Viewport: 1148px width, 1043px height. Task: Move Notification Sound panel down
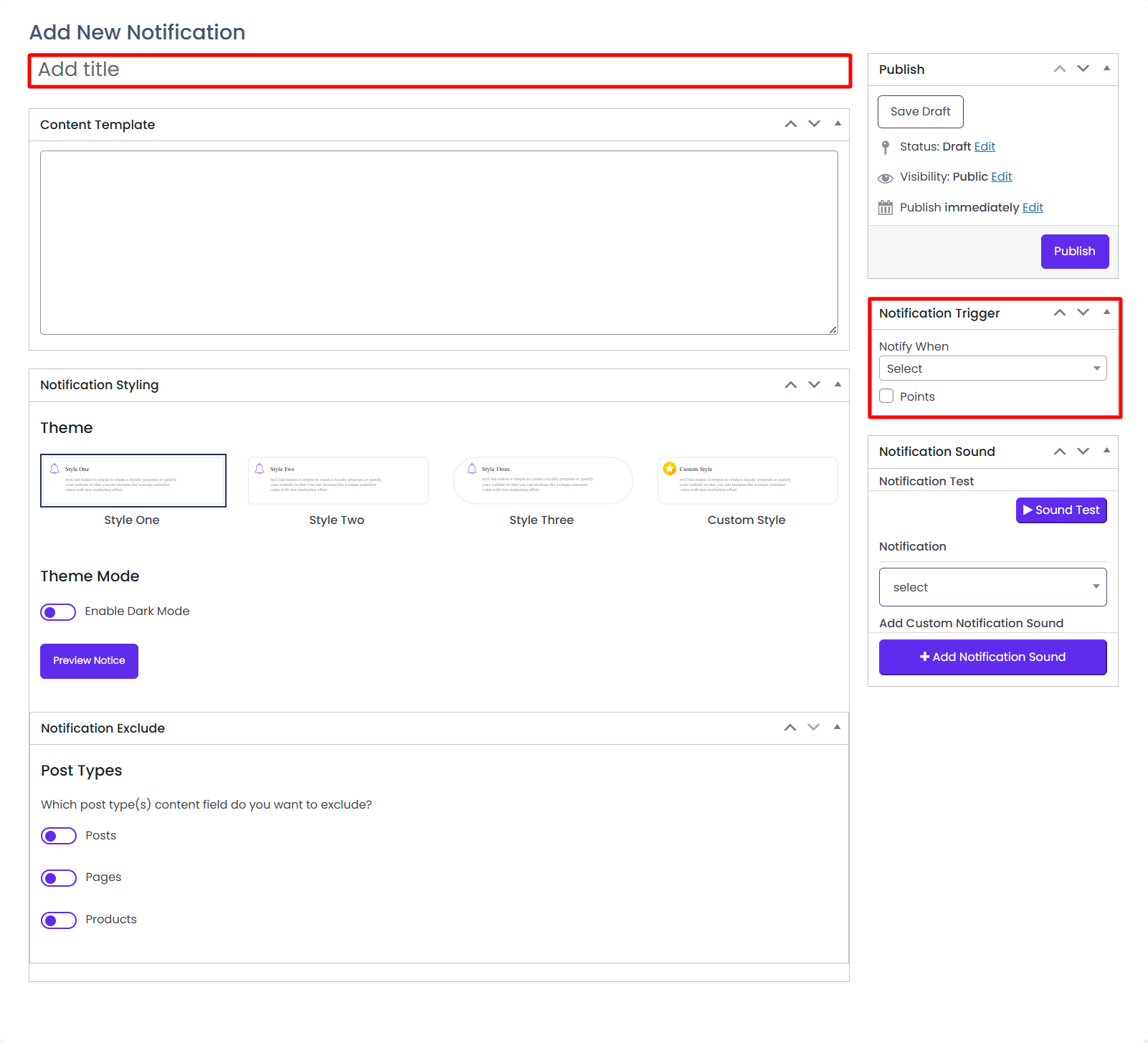(1083, 451)
